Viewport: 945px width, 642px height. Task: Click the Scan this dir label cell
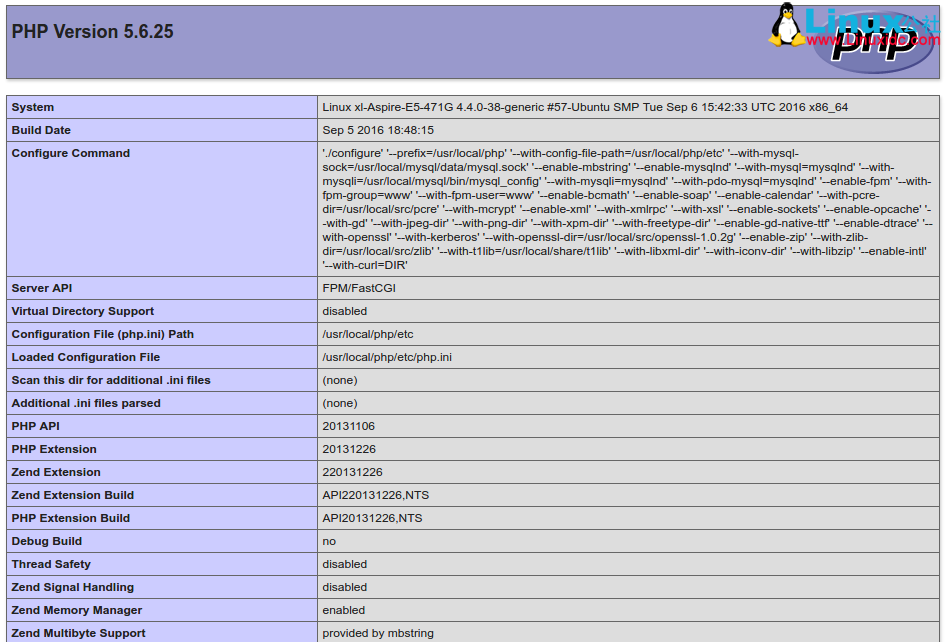(111, 380)
